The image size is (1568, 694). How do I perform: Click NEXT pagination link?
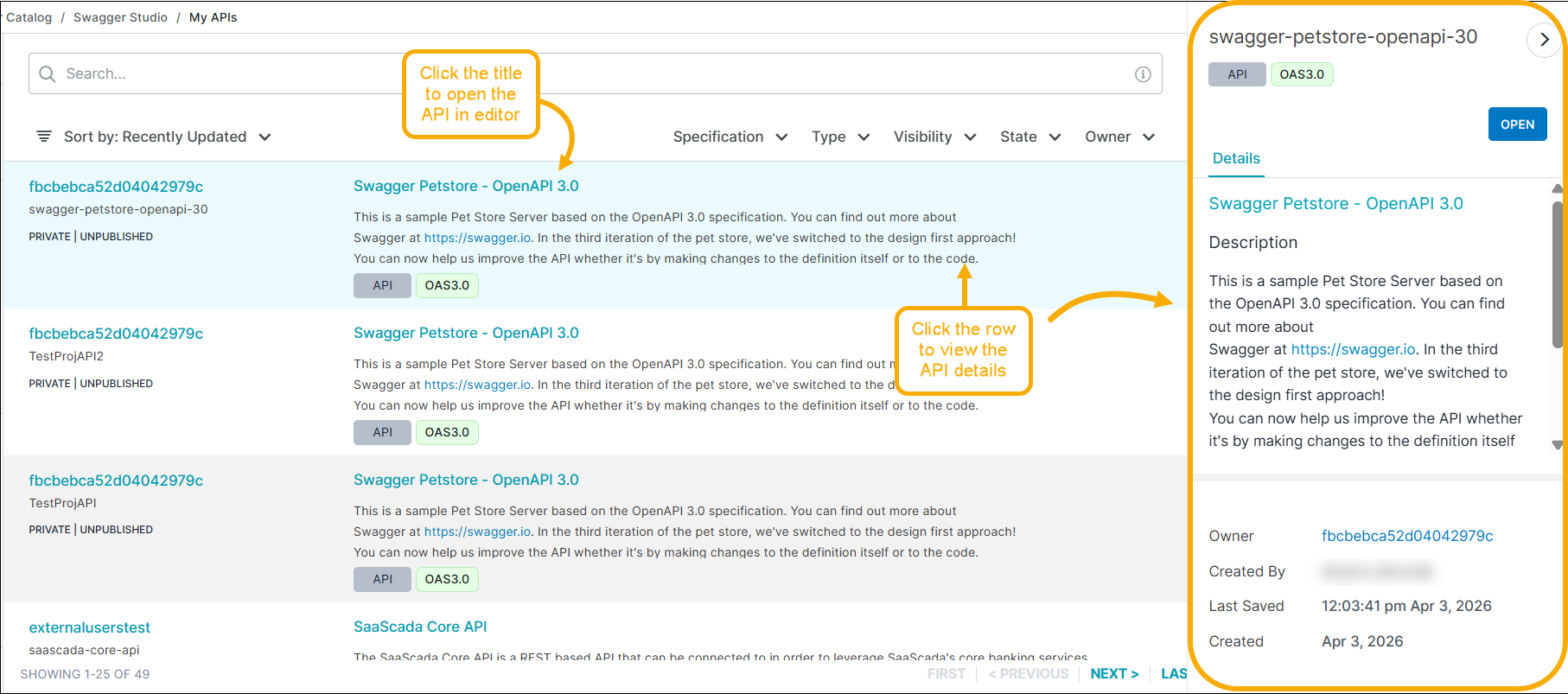pyautogui.click(x=1114, y=673)
